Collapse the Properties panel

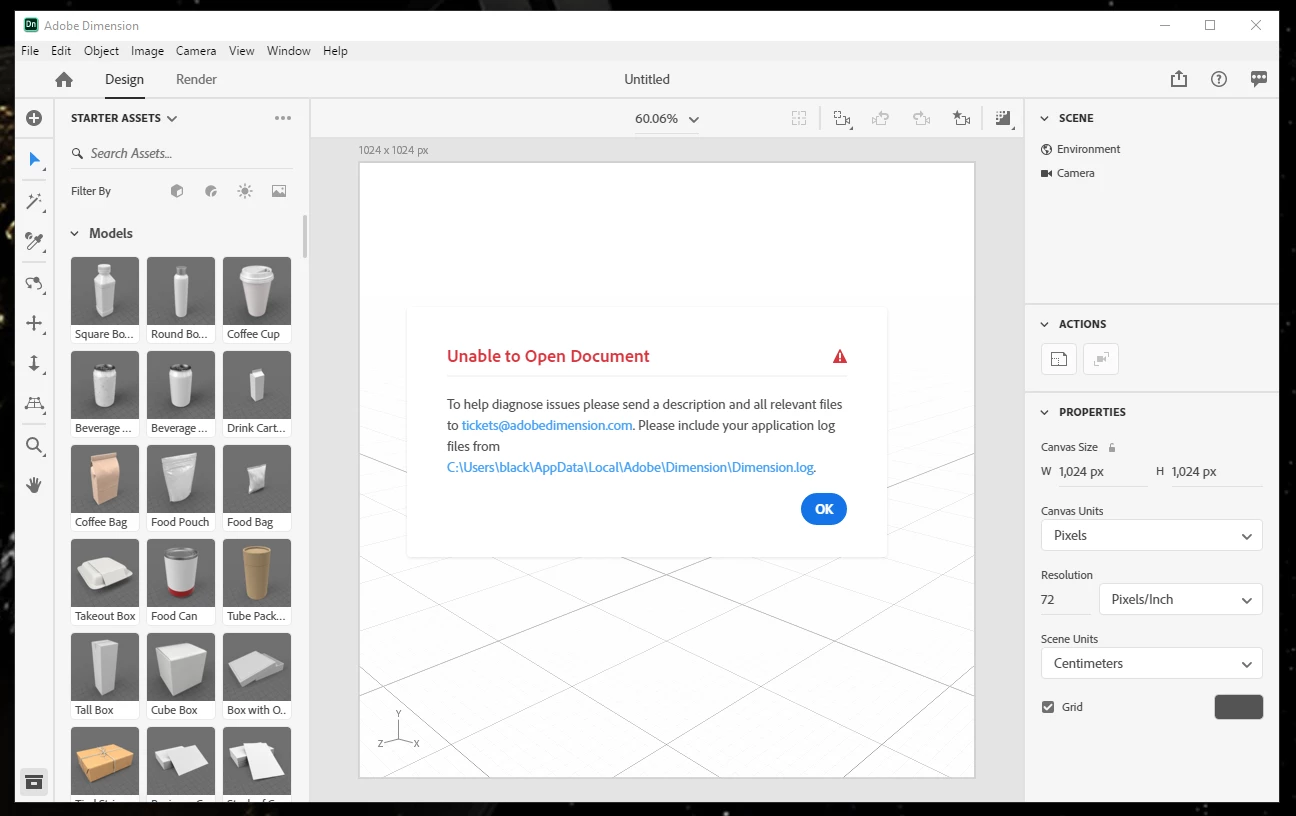coord(1046,412)
